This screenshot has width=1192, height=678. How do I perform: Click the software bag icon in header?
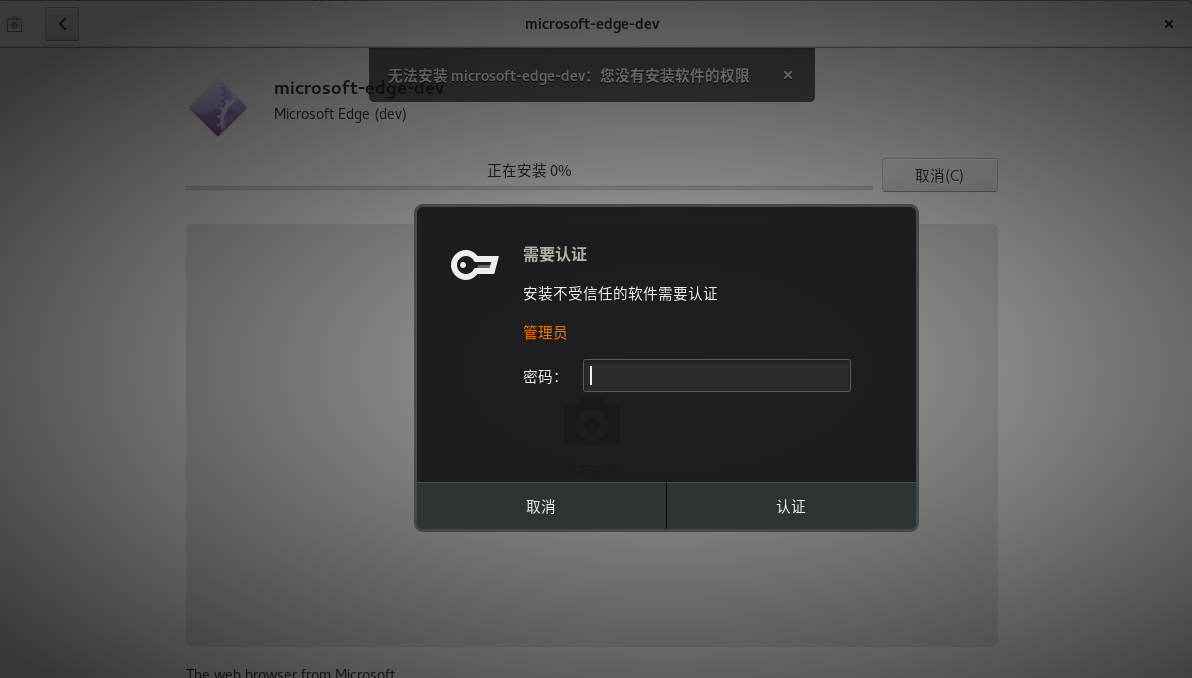click(x=14, y=24)
